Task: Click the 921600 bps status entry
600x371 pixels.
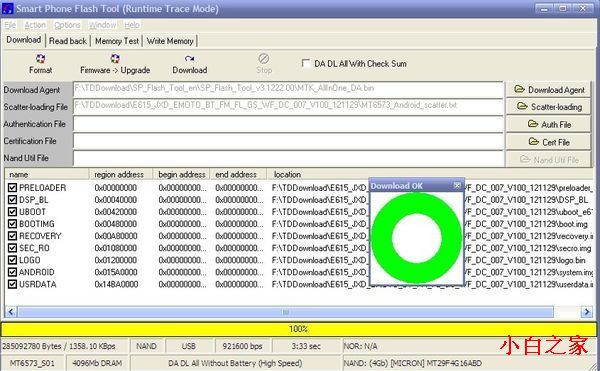Action: click(243, 346)
